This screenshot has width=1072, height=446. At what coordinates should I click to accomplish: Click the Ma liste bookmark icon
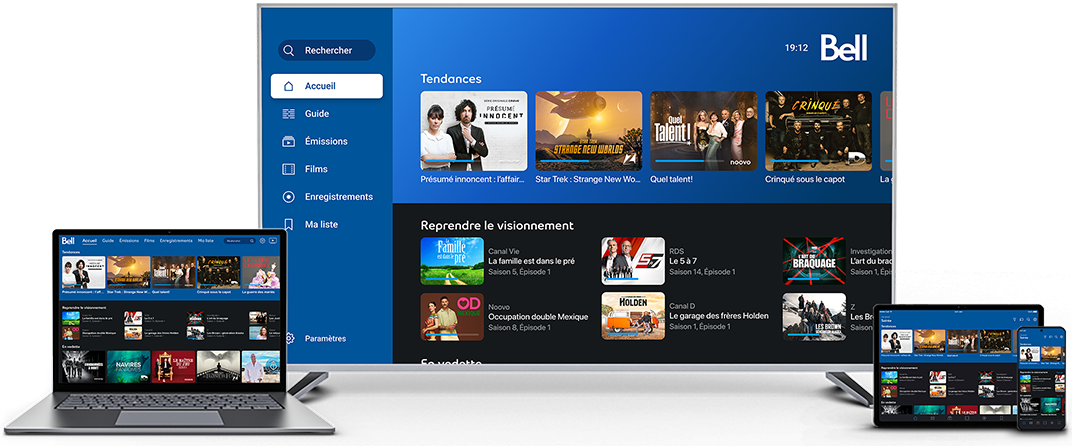289,225
